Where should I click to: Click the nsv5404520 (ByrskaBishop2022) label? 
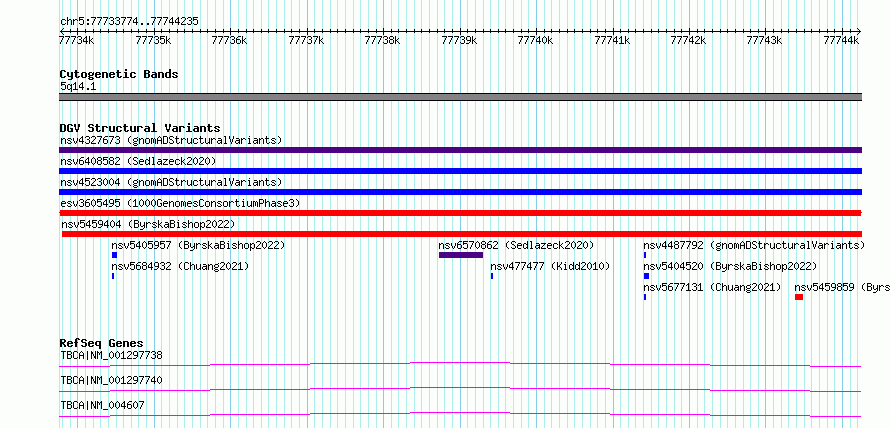pos(730,266)
